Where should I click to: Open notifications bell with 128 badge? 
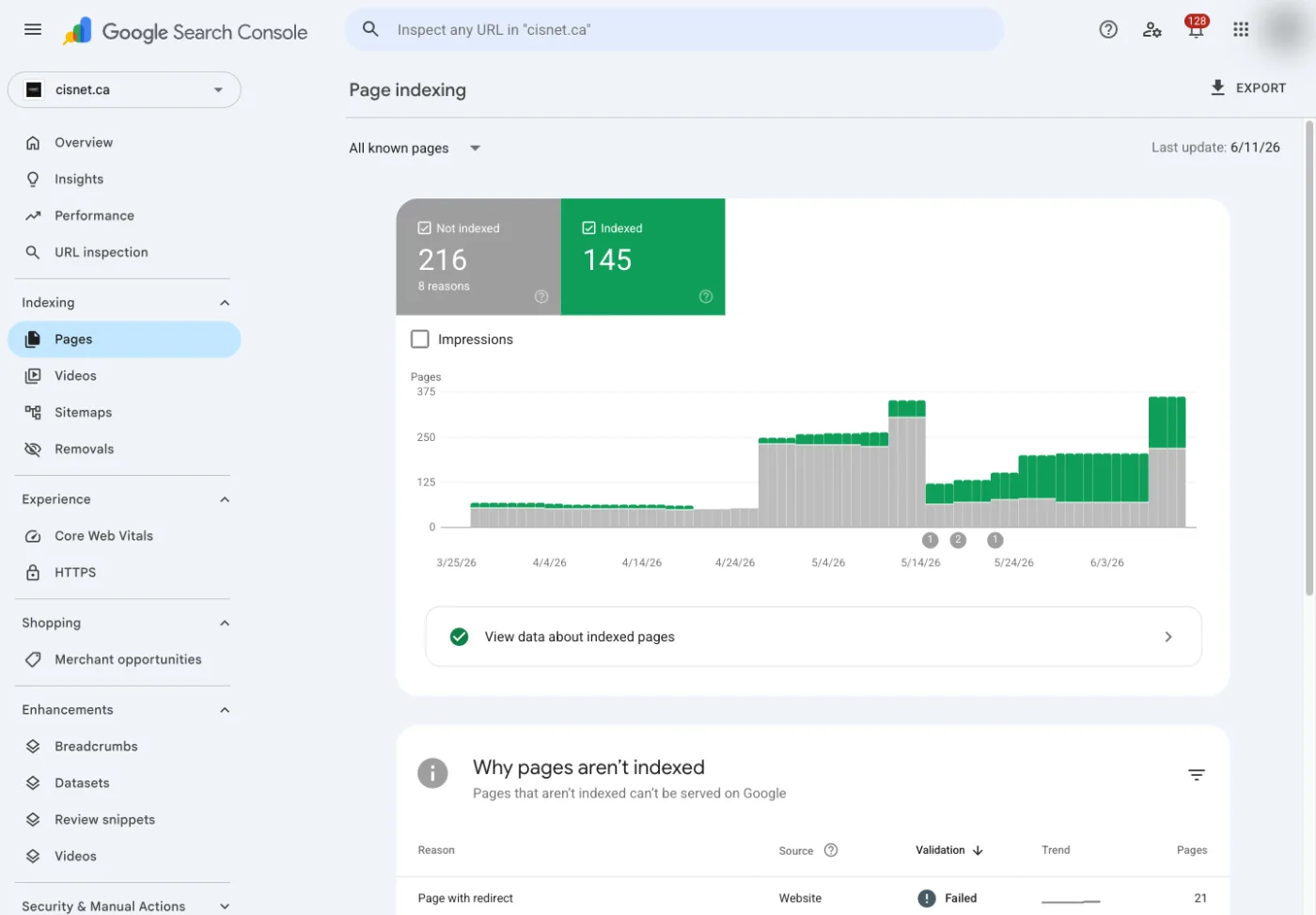1196,28
